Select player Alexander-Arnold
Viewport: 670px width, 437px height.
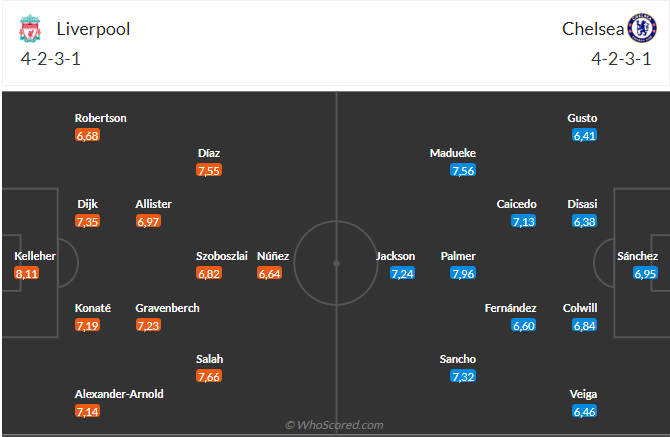coord(119,394)
